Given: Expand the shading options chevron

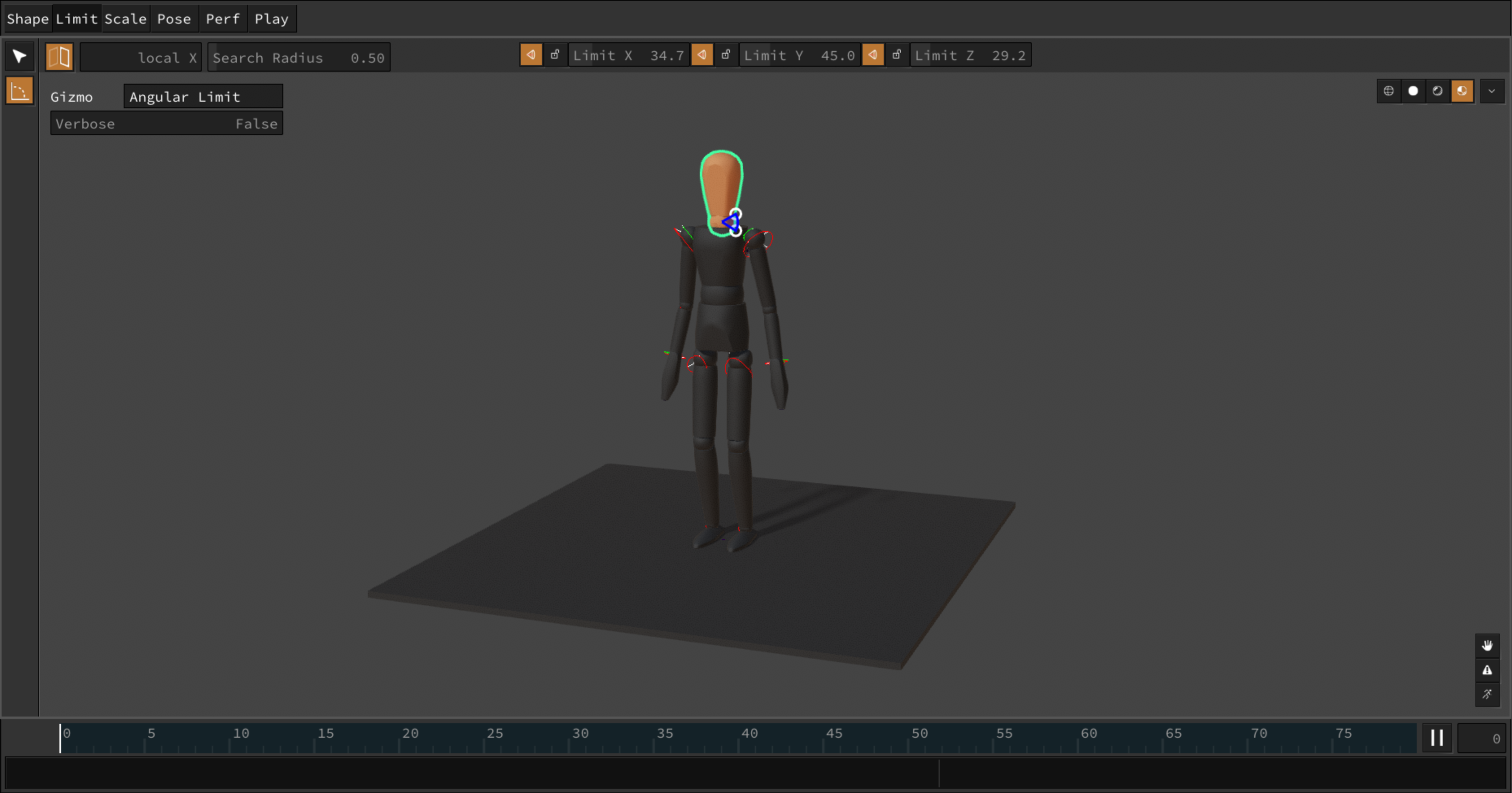Looking at the screenshot, I should (x=1492, y=91).
